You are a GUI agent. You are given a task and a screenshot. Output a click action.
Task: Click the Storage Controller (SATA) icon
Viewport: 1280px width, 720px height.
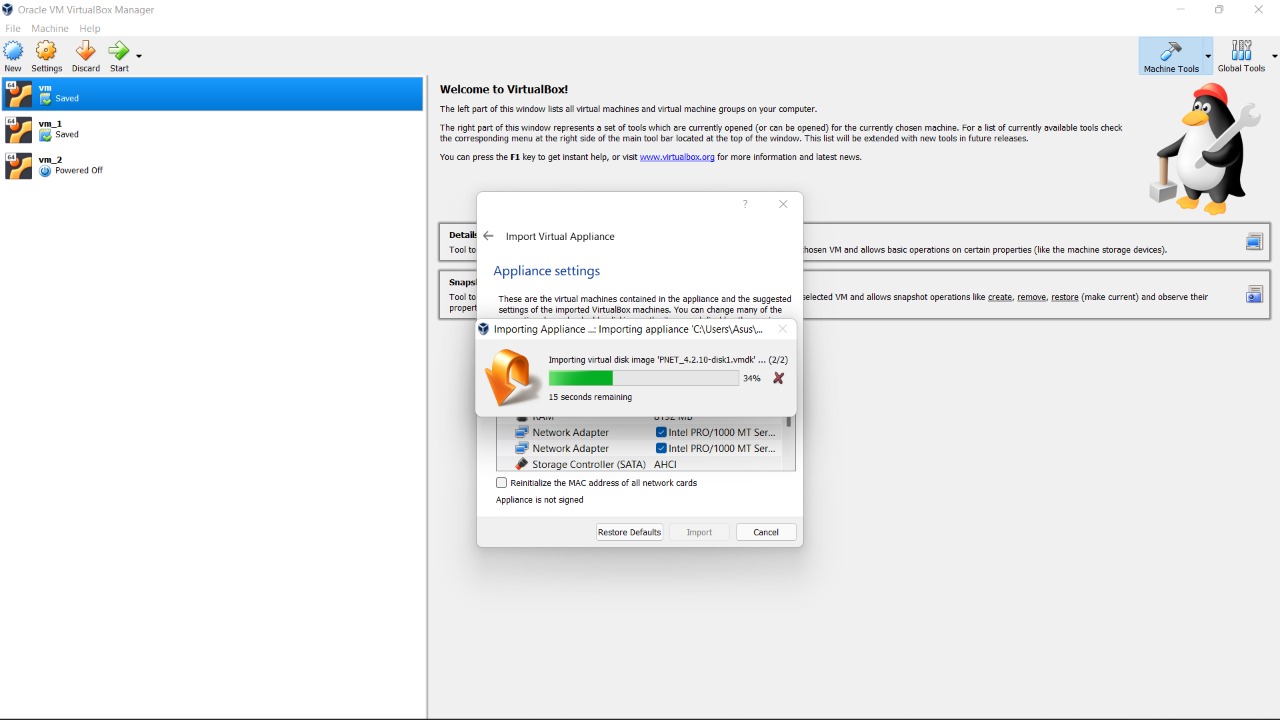pos(521,464)
